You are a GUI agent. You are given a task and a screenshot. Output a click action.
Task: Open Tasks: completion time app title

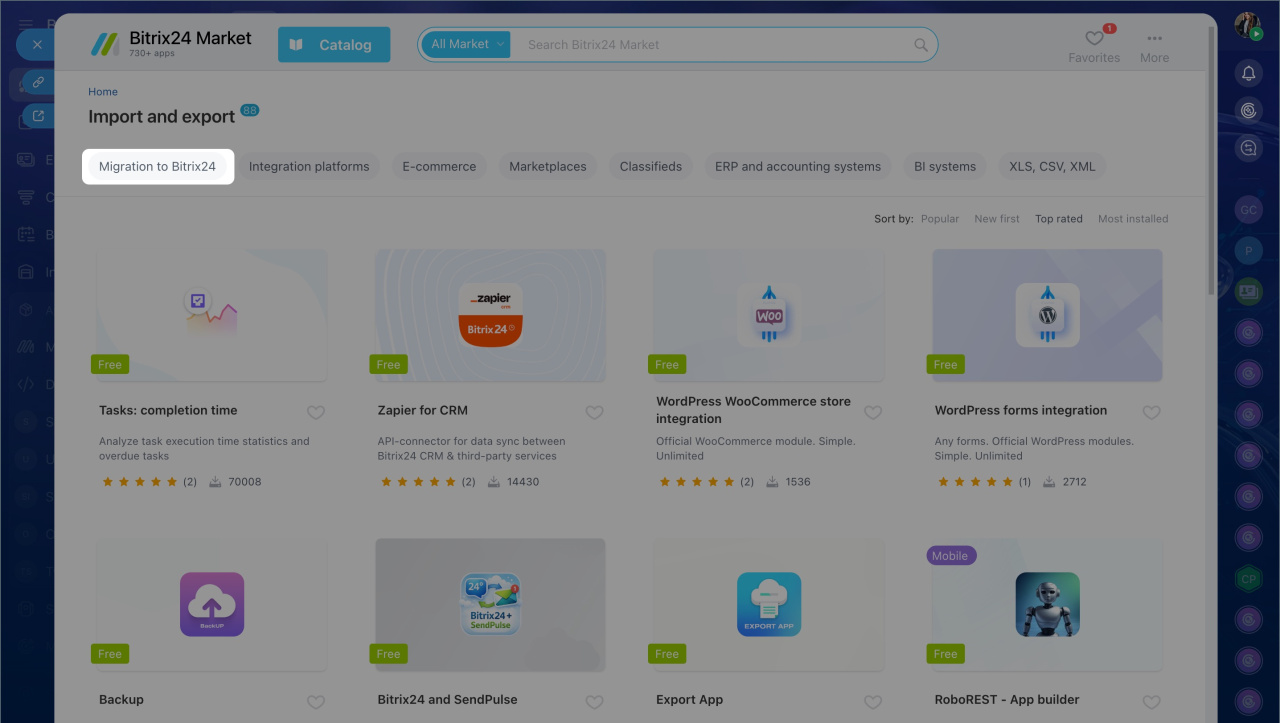pyautogui.click(x=168, y=410)
